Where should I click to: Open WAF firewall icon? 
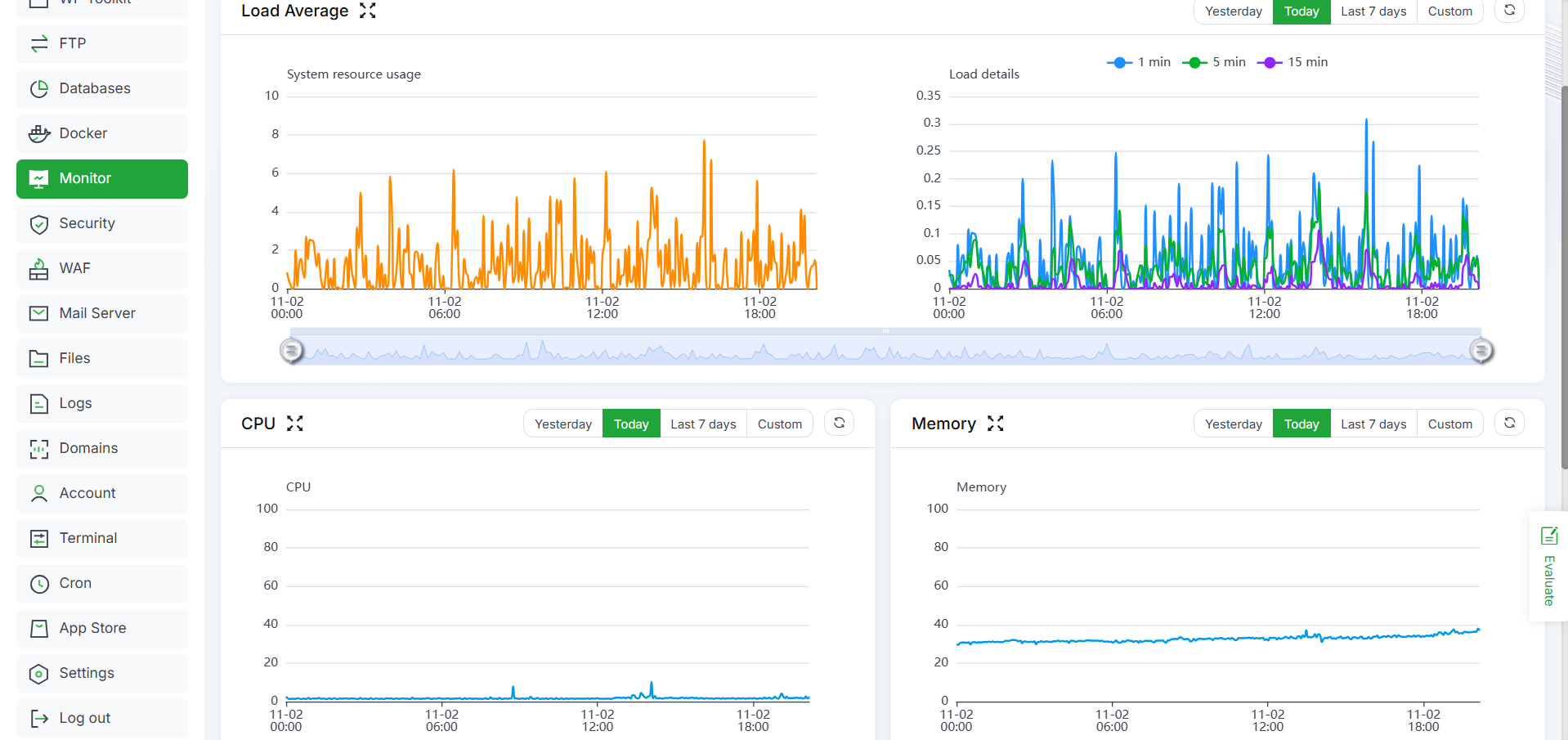39,268
